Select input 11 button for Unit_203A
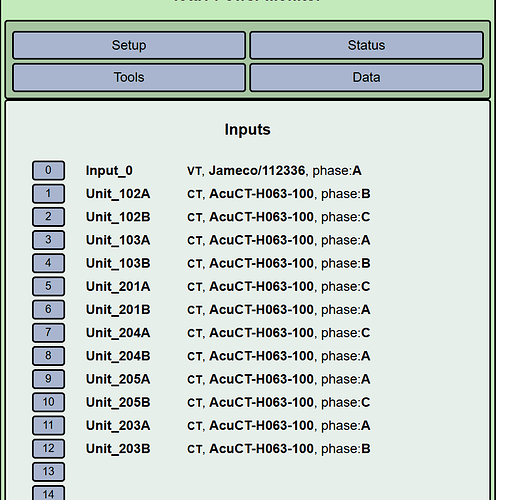This screenshot has height=500, width=512. pyautogui.click(x=48, y=425)
